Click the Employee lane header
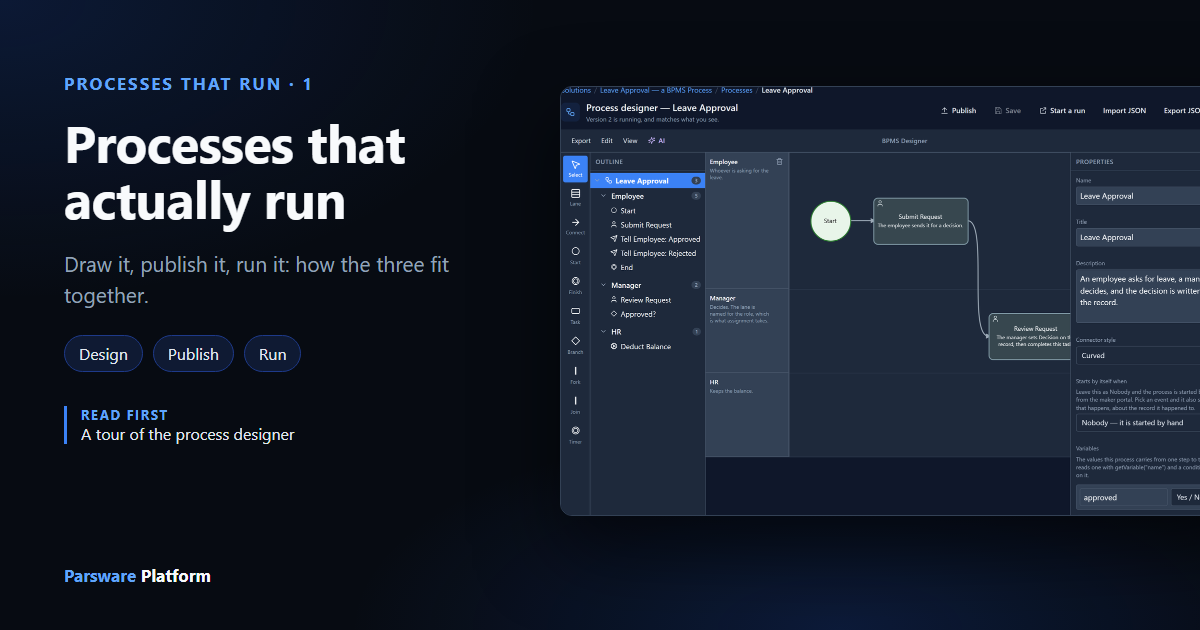 [747, 221]
